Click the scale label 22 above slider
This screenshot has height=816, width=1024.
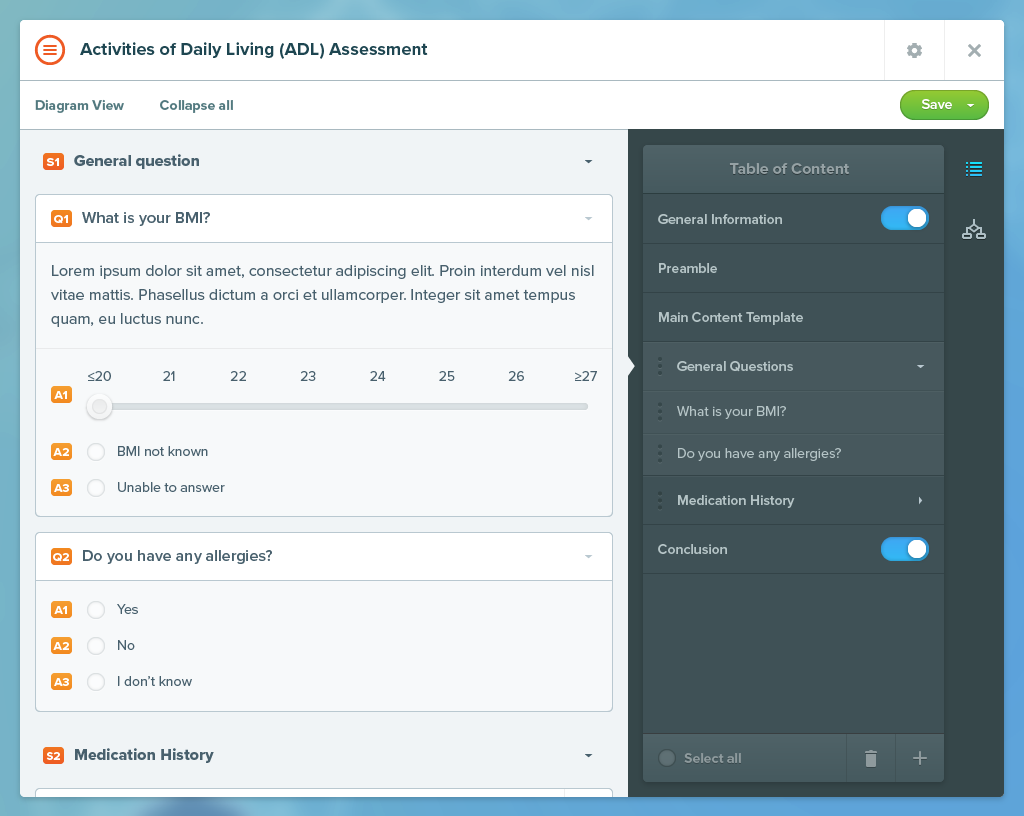point(238,377)
